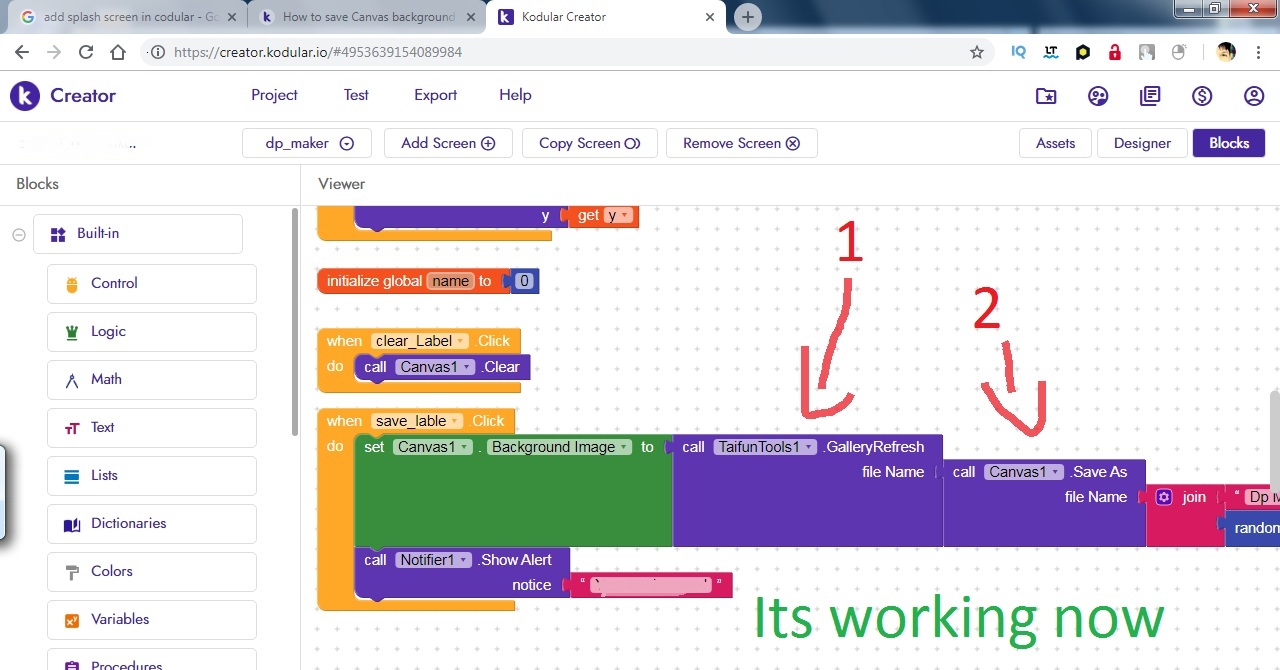Switch to Designer view

click(x=1142, y=143)
